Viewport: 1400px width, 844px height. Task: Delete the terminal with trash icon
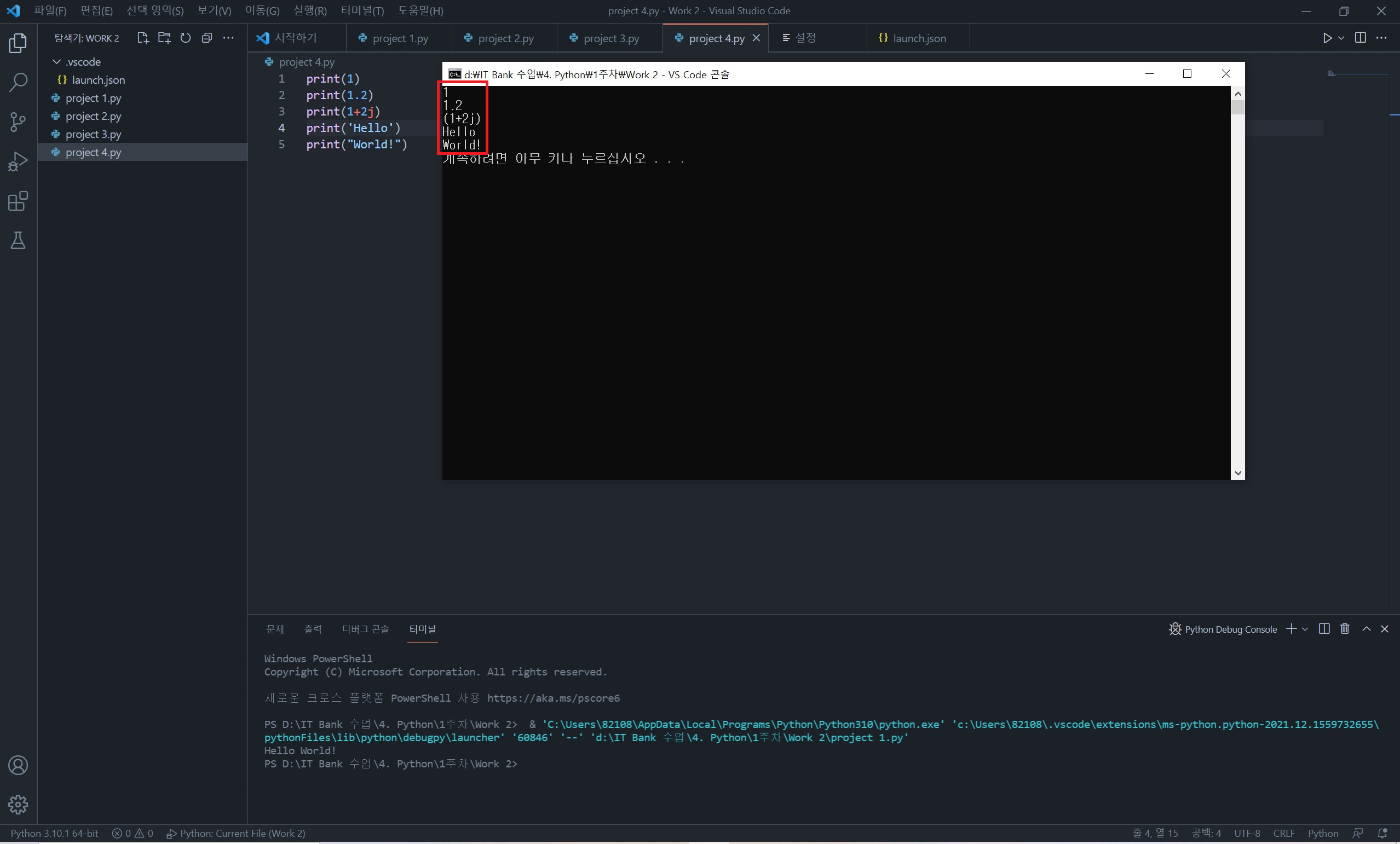(x=1344, y=629)
